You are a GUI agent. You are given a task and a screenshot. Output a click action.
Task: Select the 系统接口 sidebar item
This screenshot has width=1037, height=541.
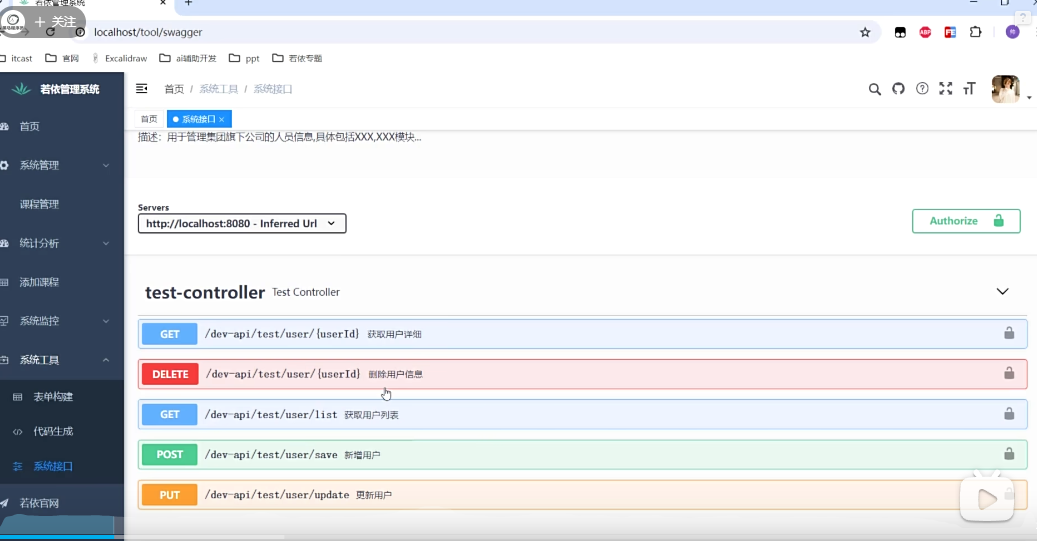53,466
